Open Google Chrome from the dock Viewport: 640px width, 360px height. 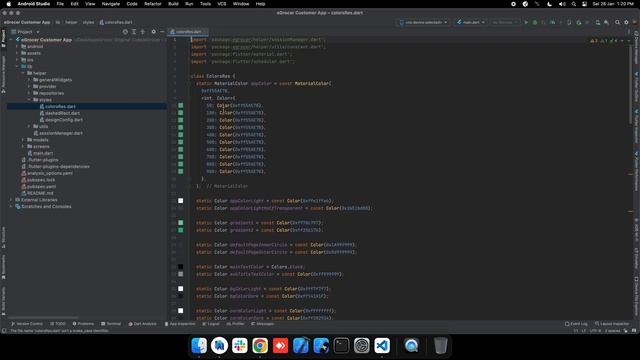coord(260,346)
